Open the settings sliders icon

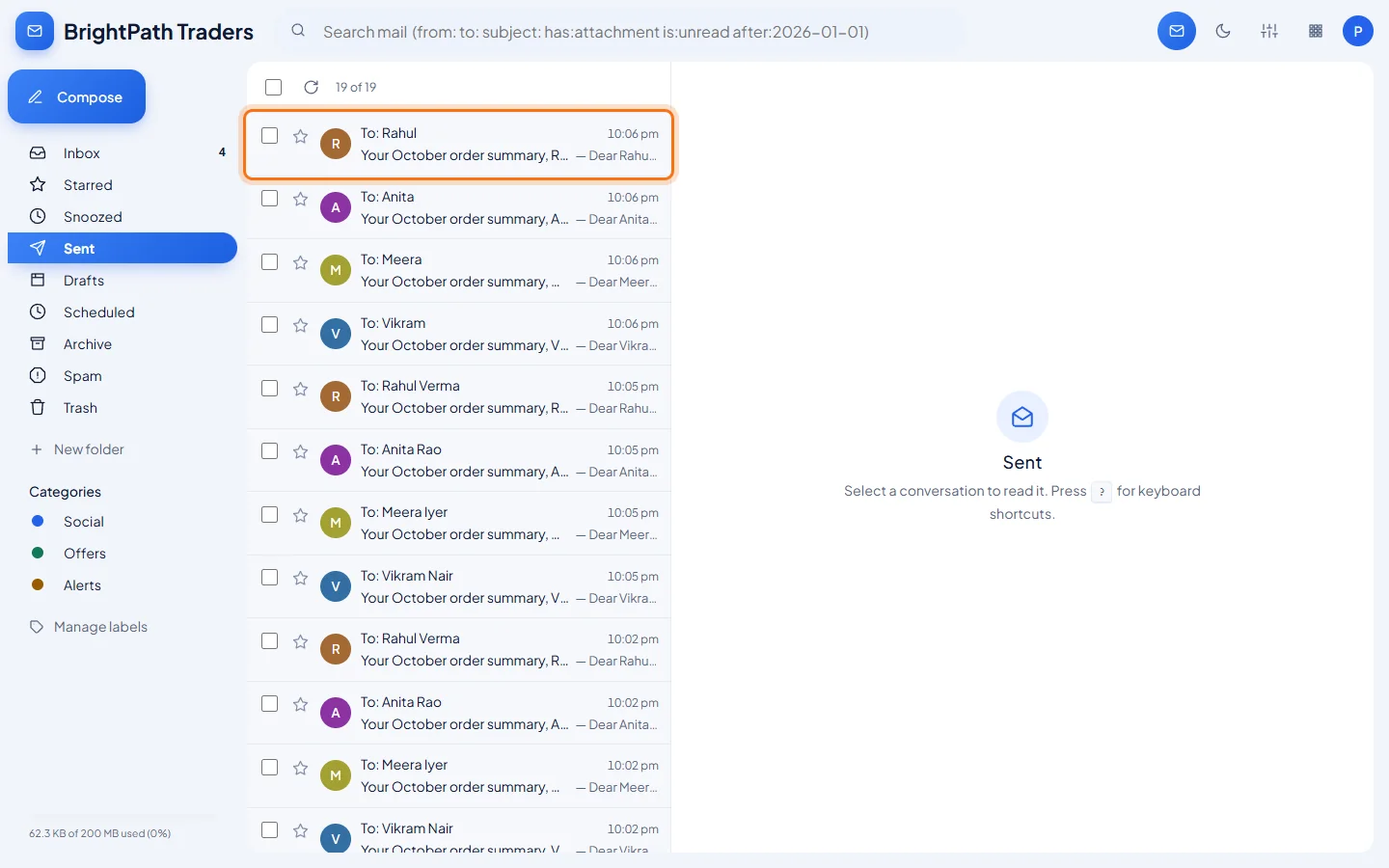(1269, 31)
